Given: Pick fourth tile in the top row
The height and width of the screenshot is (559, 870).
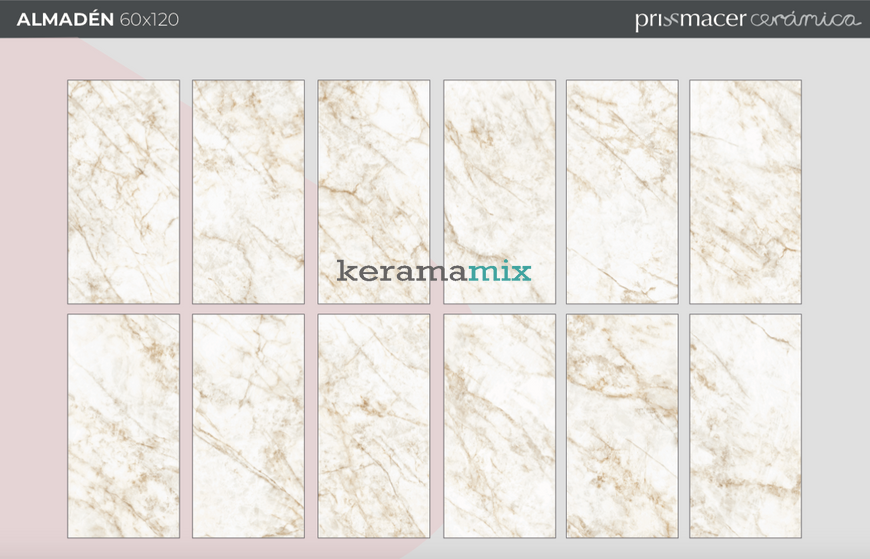Looking at the screenshot, I should [x=499, y=192].
